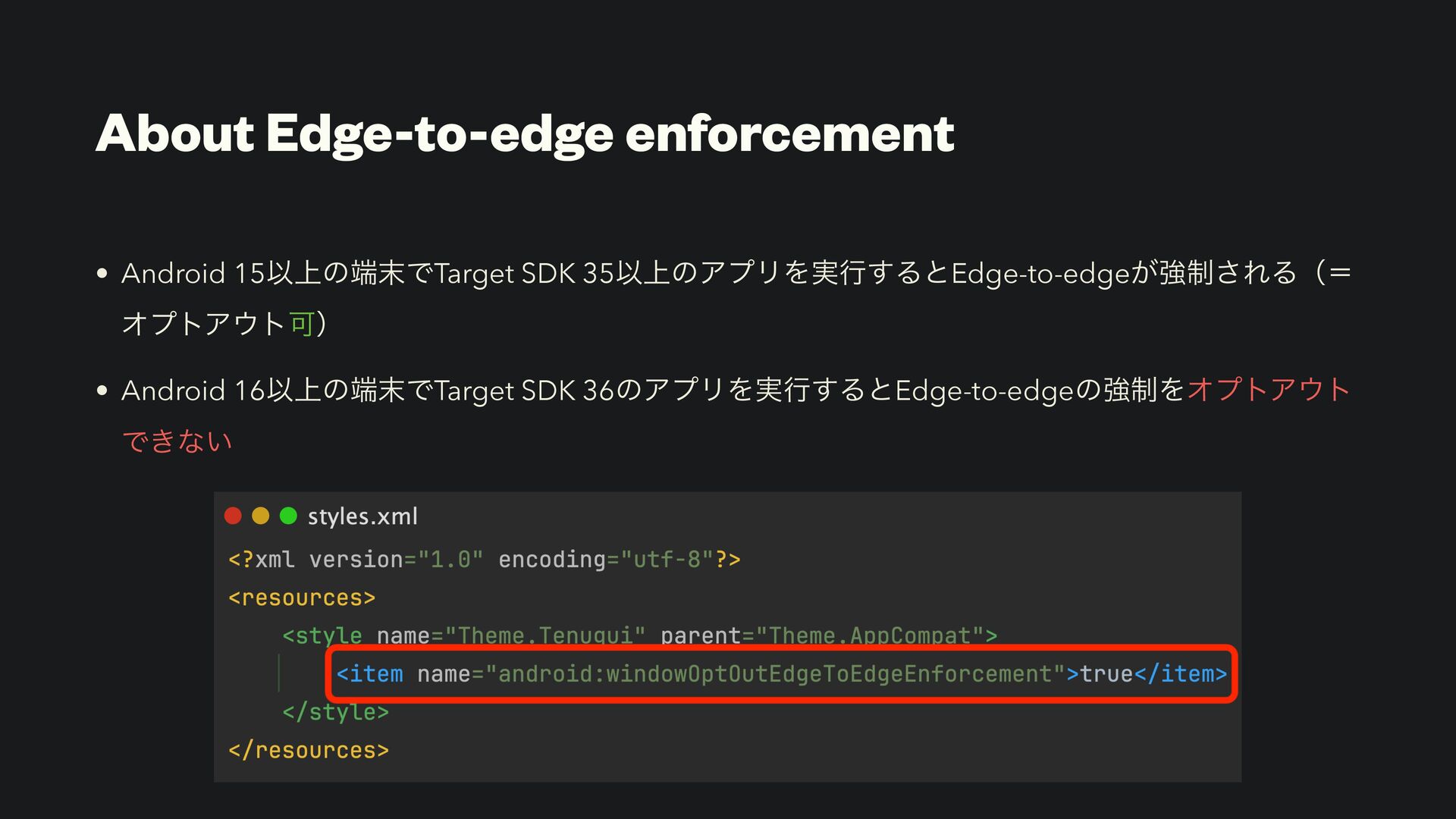Click the opening item tag in highlighted line
1456x819 pixels.
[370, 673]
